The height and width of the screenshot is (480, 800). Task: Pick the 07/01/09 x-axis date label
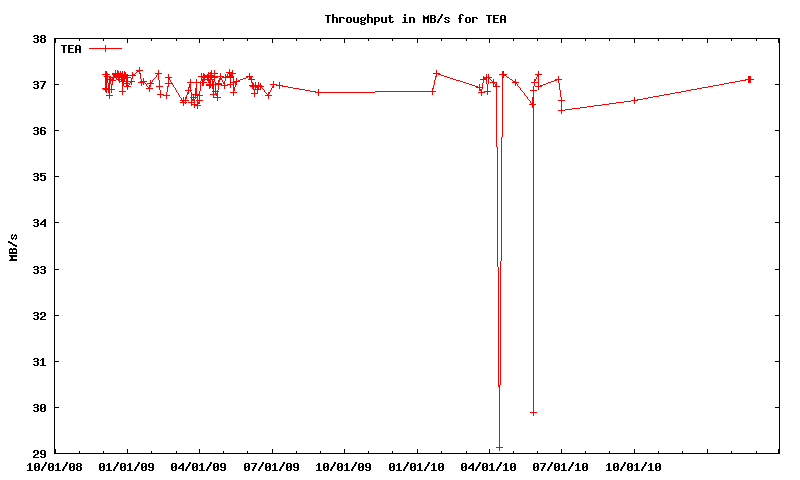272,466
